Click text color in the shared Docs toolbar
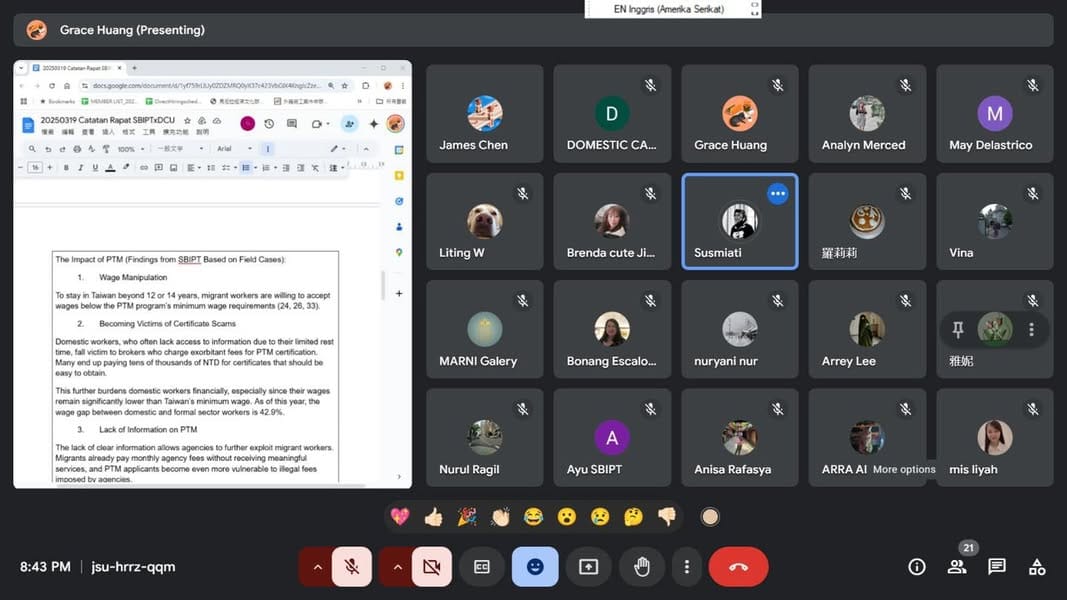The width and height of the screenshot is (1067, 600). coord(110,167)
